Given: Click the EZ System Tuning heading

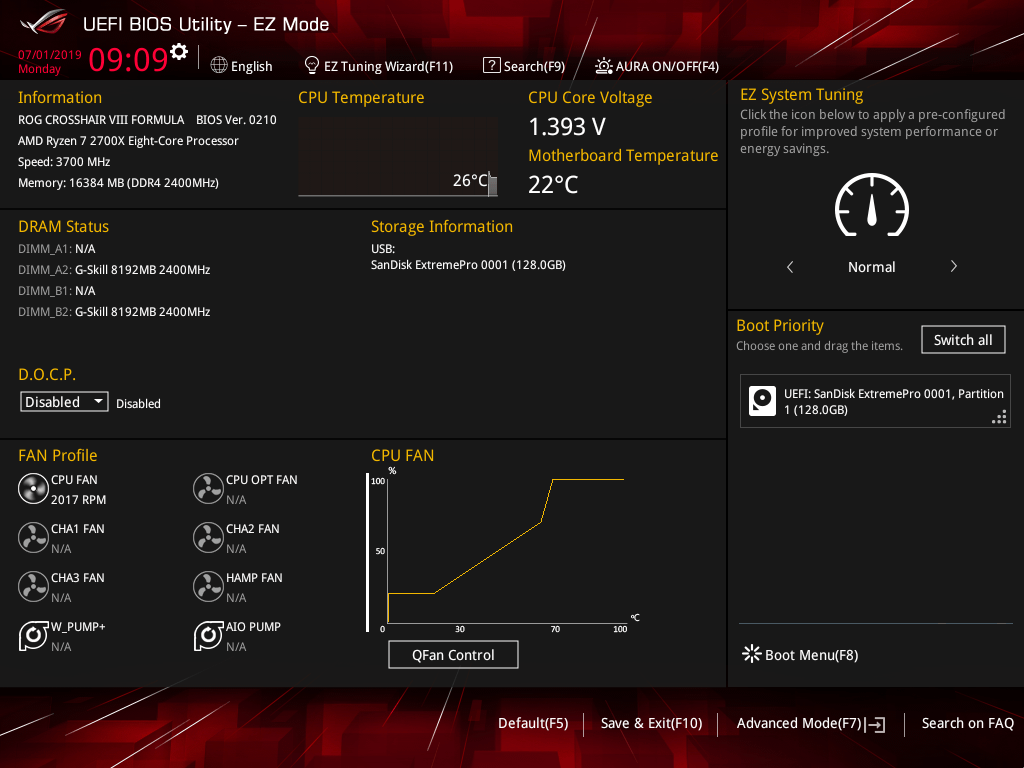Looking at the screenshot, I should tap(801, 95).
